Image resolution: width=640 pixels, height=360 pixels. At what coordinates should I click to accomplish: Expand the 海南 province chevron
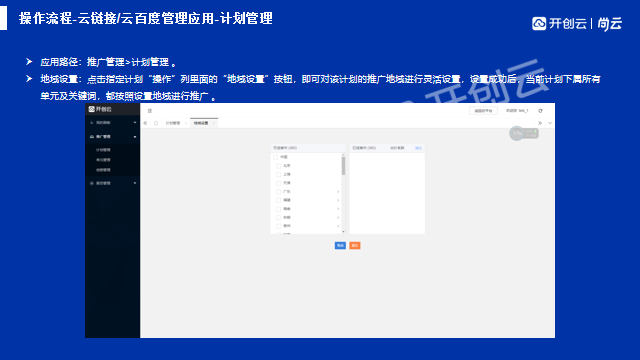pos(338,209)
